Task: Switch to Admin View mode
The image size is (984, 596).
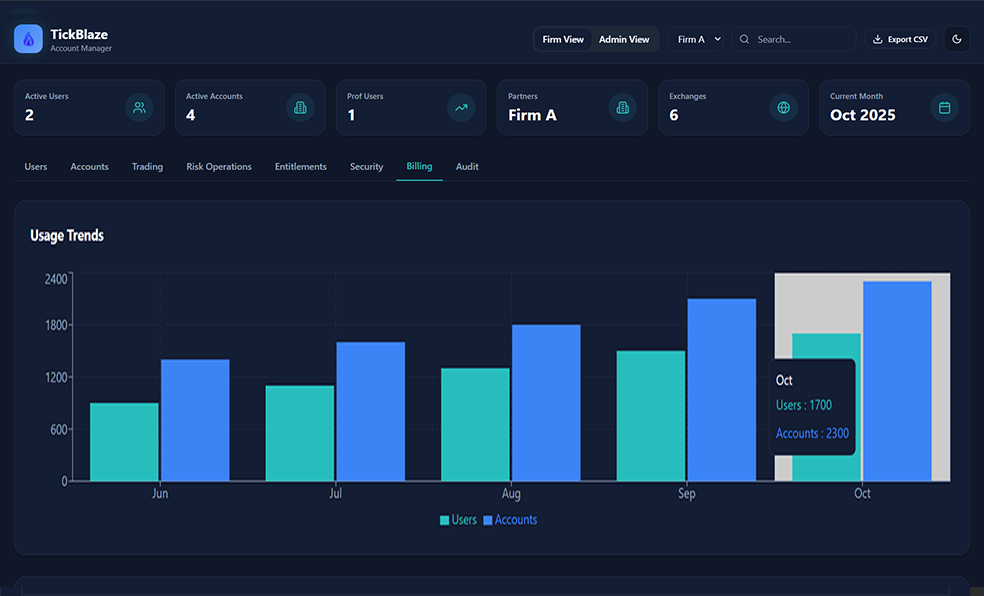Action: (x=624, y=40)
